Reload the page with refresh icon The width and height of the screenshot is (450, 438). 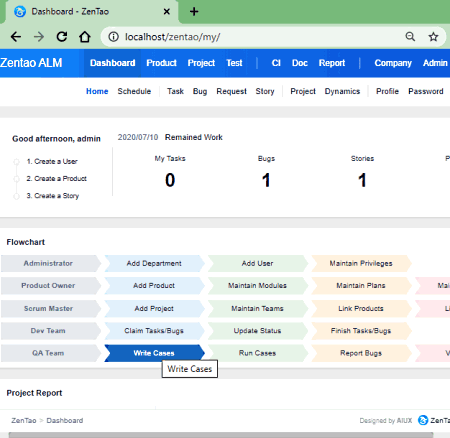pos(62,37)
